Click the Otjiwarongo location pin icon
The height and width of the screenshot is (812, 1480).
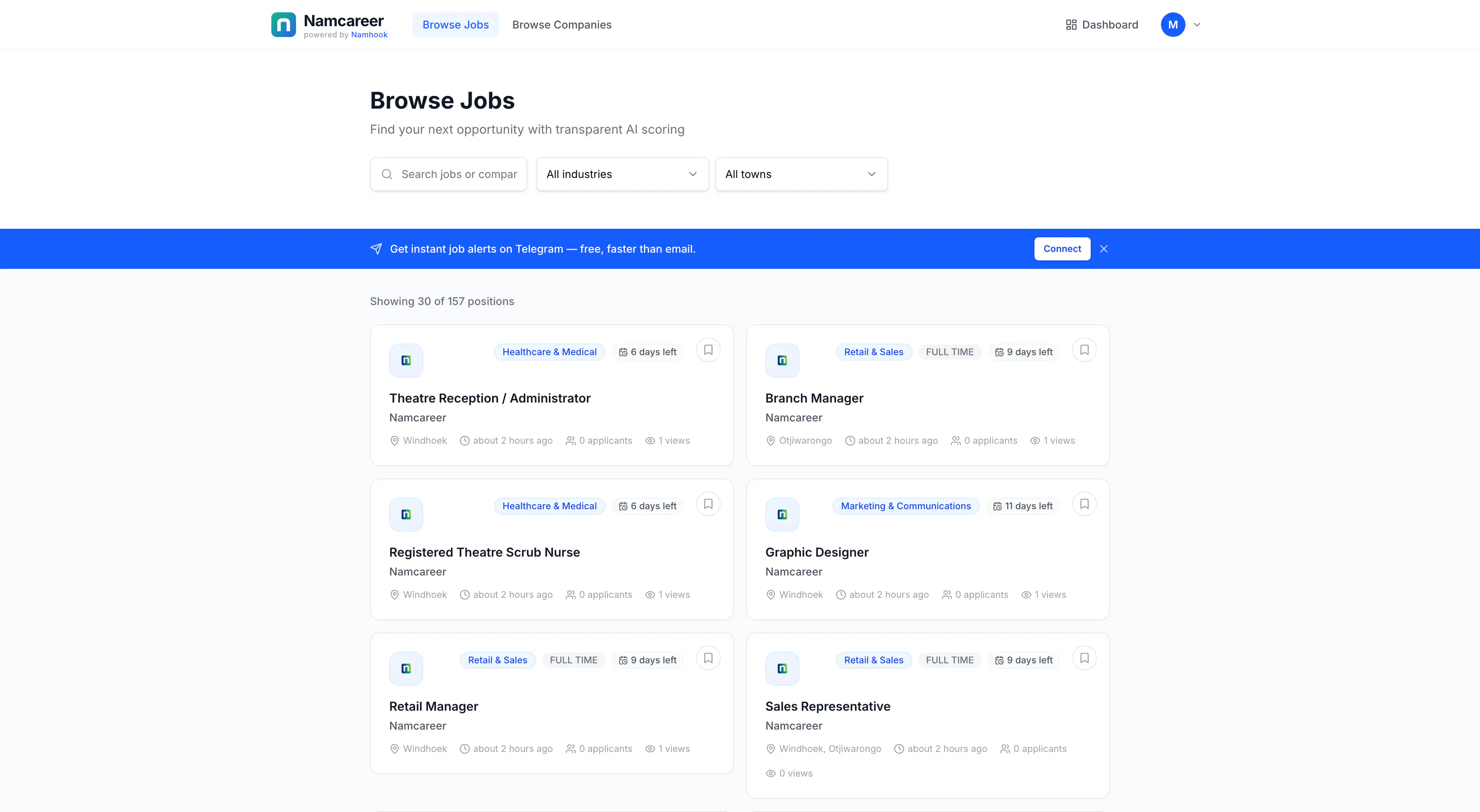(x=770, y=440)
